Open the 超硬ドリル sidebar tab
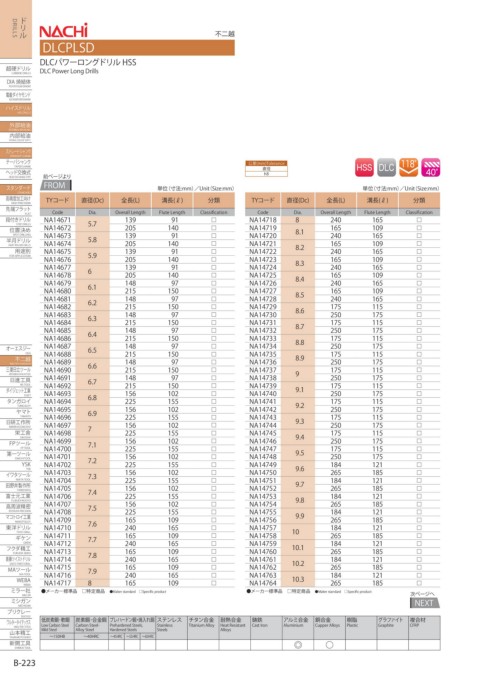Viewport: 480px width, 677px height. click(x=16, y=70)
